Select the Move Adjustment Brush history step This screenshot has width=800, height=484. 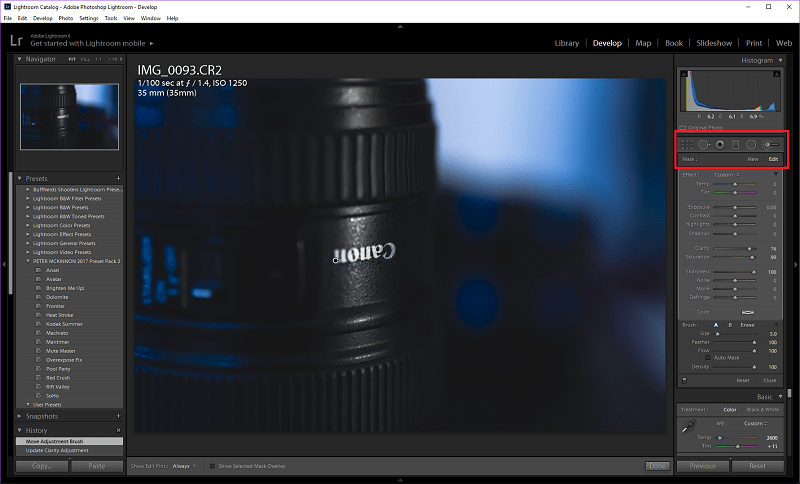69,441
